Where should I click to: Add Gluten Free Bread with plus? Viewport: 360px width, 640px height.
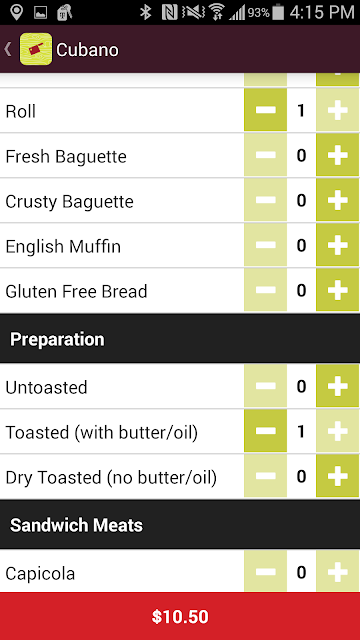[338, 290]
